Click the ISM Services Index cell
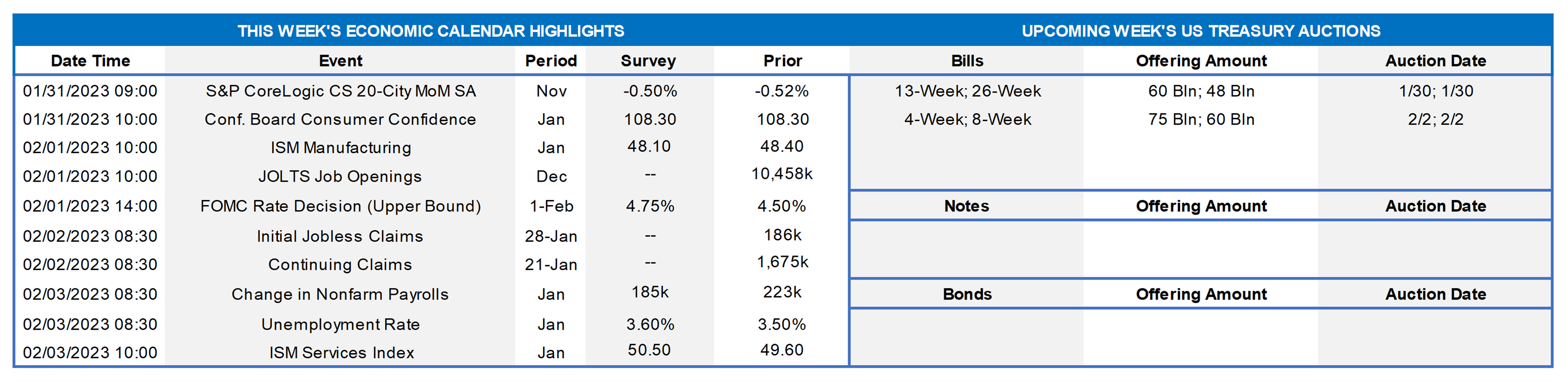Viewport: 1568px width, 382px height. (x=342, y=353)
